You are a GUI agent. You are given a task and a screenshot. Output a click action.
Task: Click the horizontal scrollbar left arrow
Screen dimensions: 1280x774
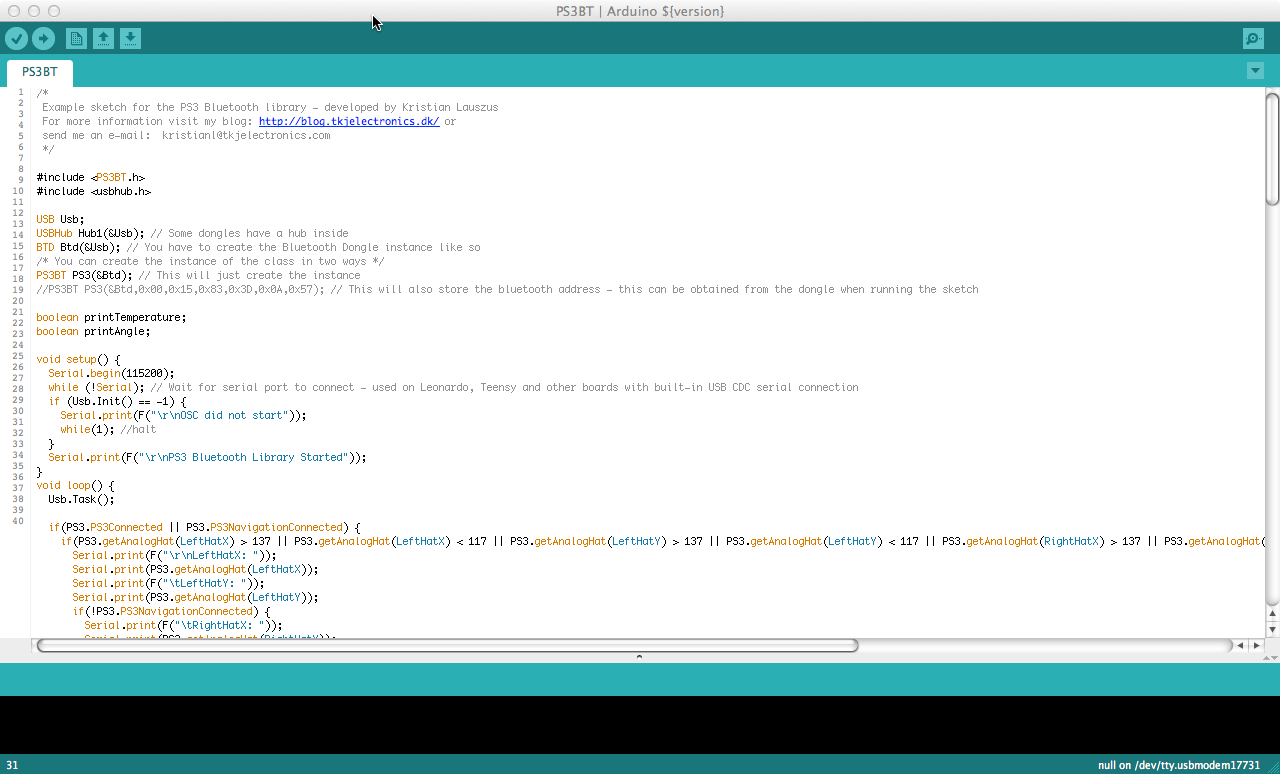1241,646
